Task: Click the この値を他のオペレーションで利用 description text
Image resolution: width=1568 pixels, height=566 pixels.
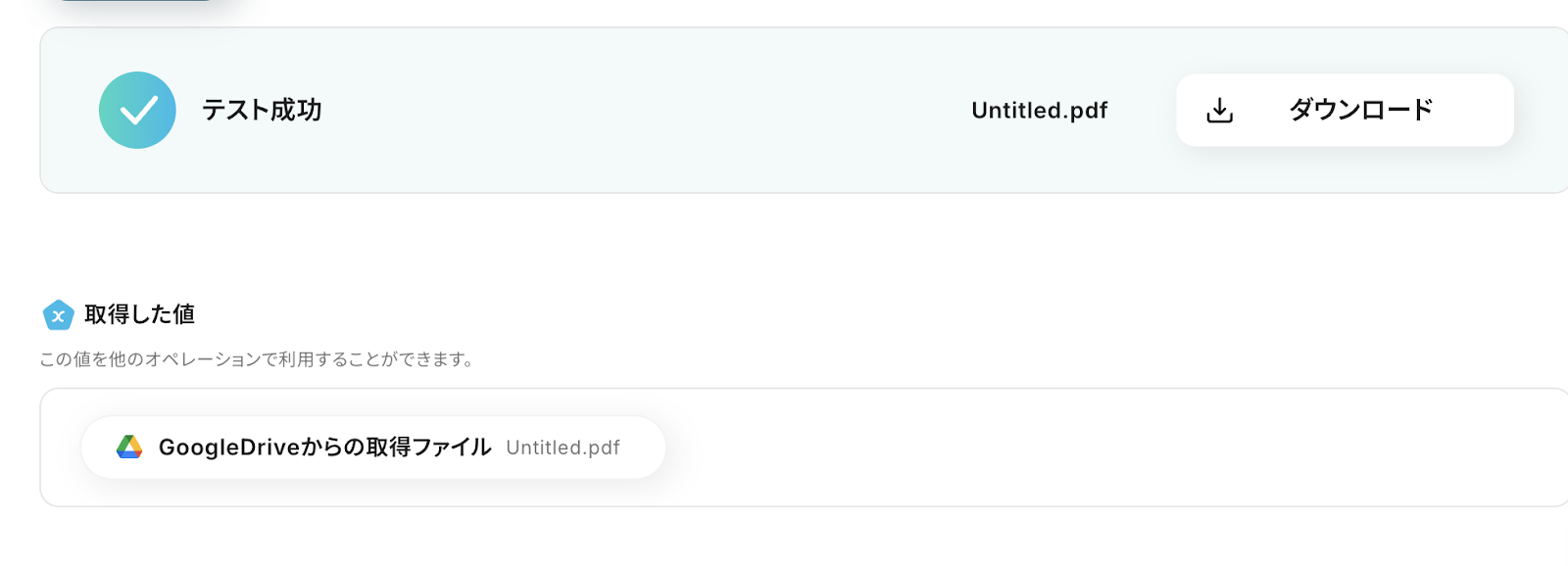Action: click(x=257, y=359)
